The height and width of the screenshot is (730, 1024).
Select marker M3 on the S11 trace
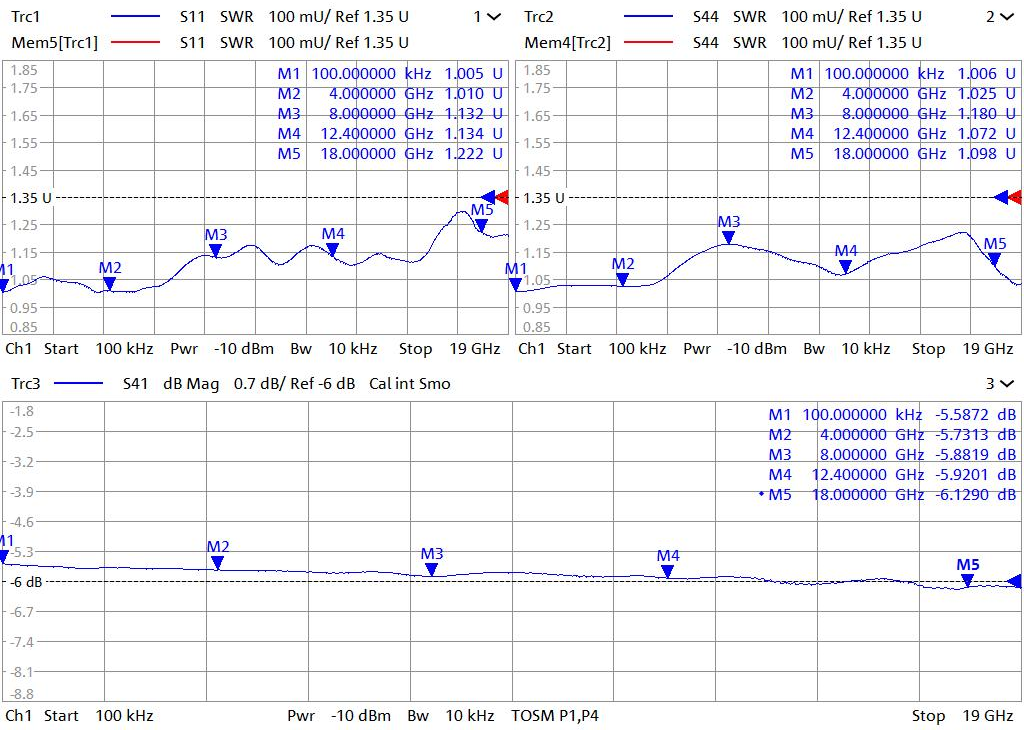point(215,250)
